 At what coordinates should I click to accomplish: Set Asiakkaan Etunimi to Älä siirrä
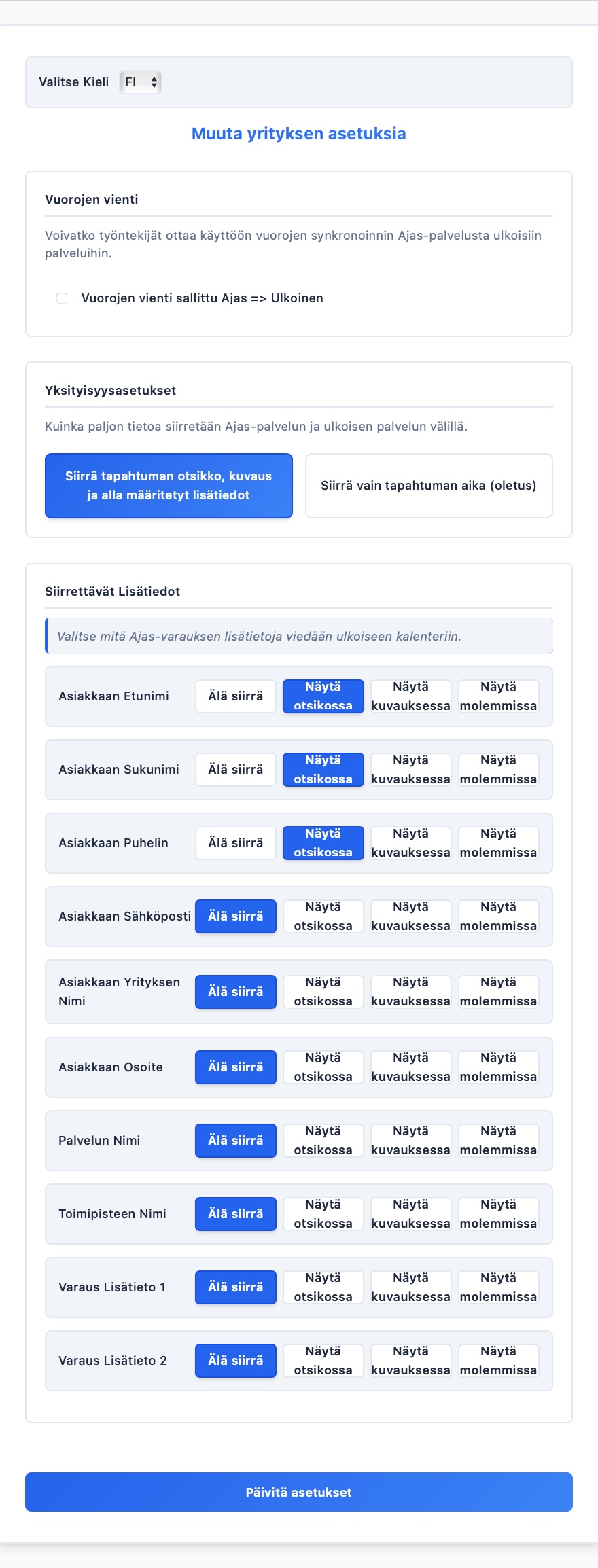[x=236, y=696]
